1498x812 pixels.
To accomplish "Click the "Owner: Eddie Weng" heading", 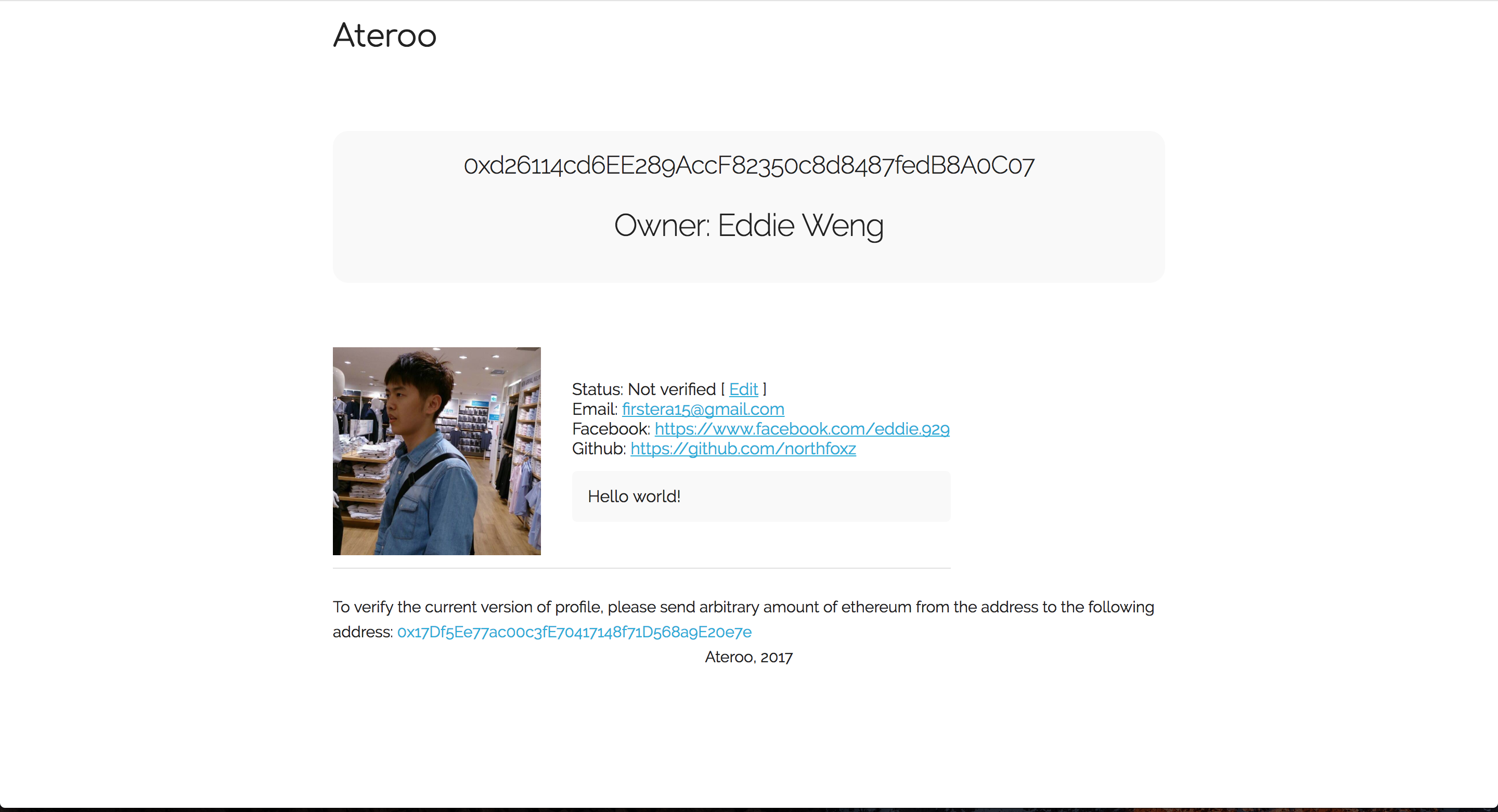I will pos(748,226).
